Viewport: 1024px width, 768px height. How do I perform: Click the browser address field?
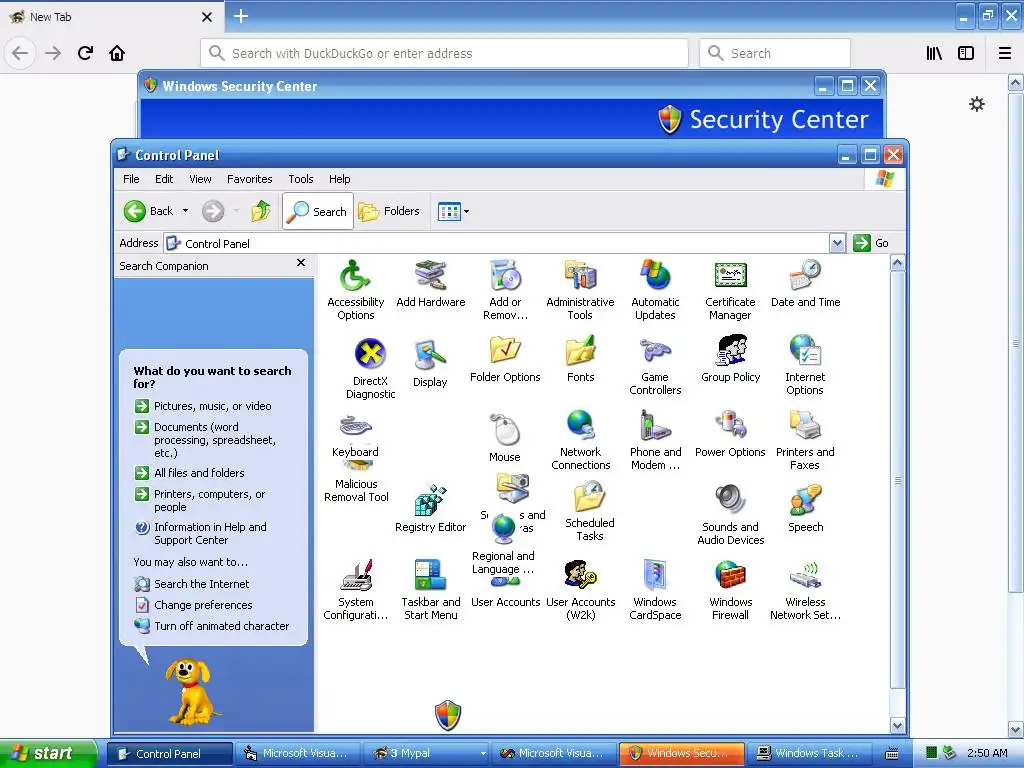(444, 54)
